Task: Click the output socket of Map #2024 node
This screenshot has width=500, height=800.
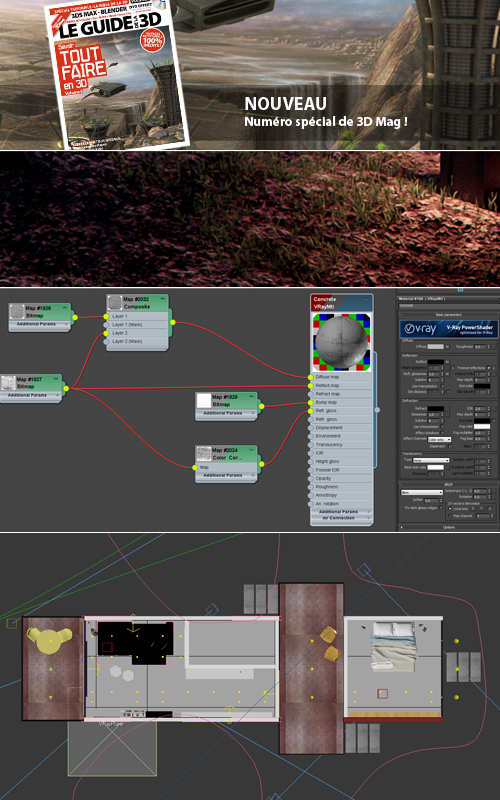Action: (x=261, y=464)
